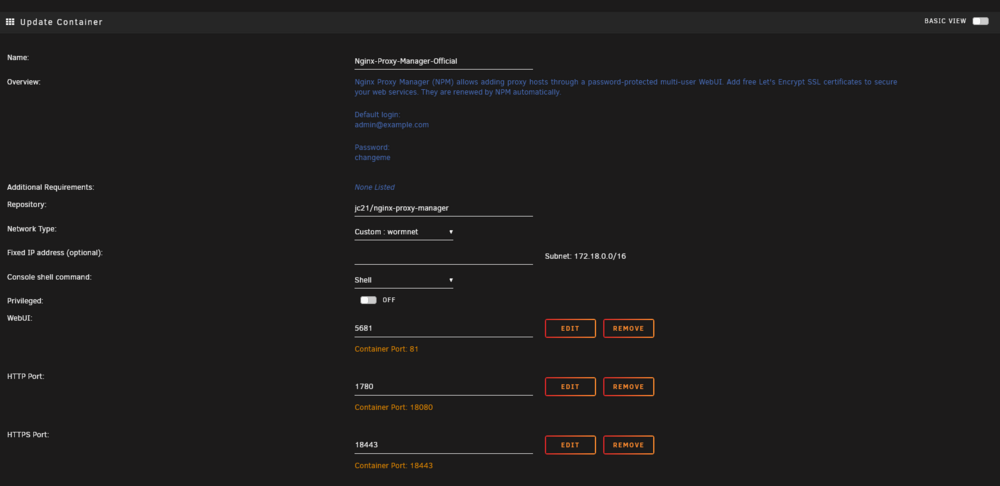Image resolution: width=1000 pixels, height=486 pixels.
Task: Click the 'Privileged:' label
Action: 25,300
